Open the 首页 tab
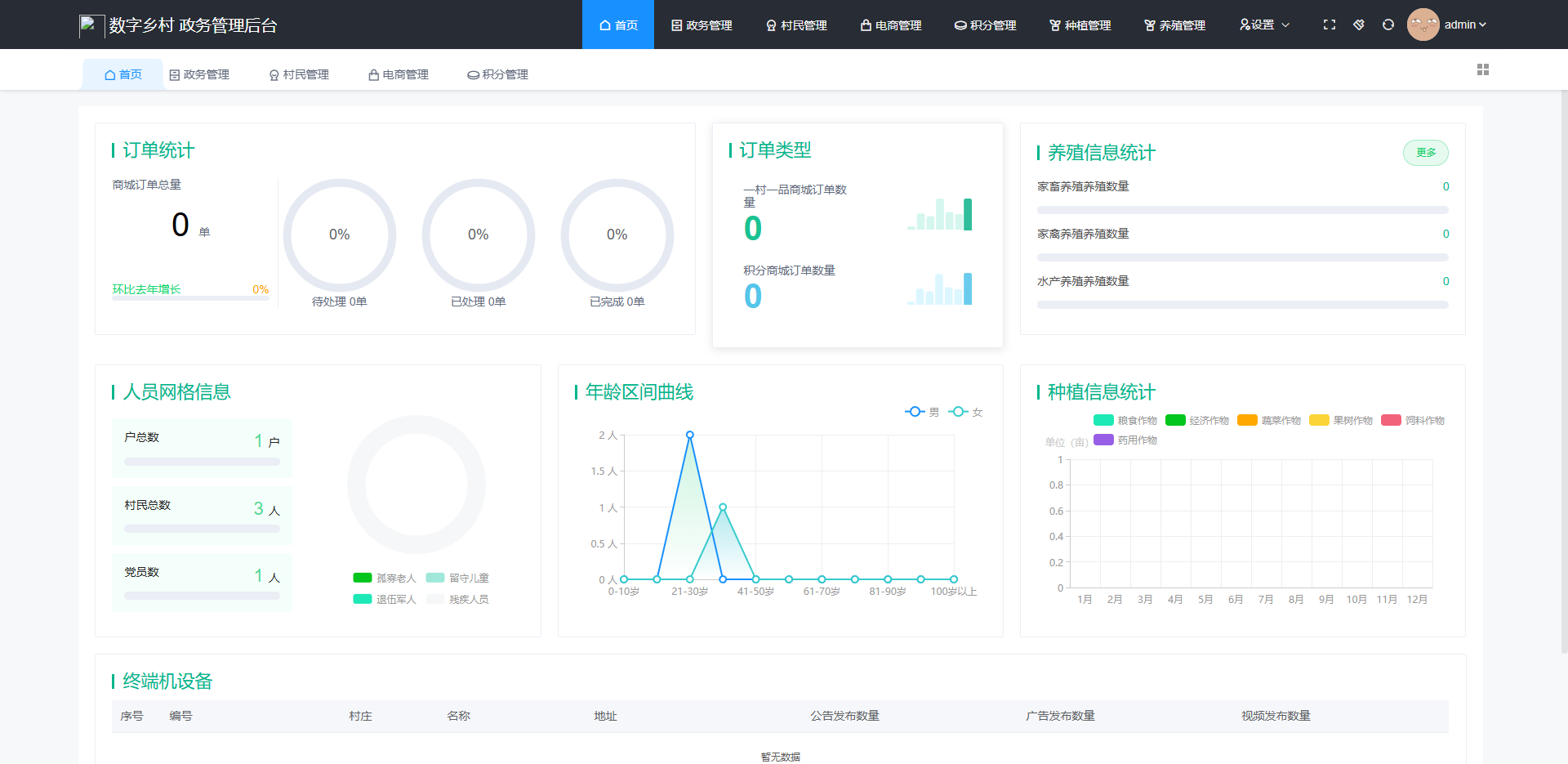 tap(122, 74)
